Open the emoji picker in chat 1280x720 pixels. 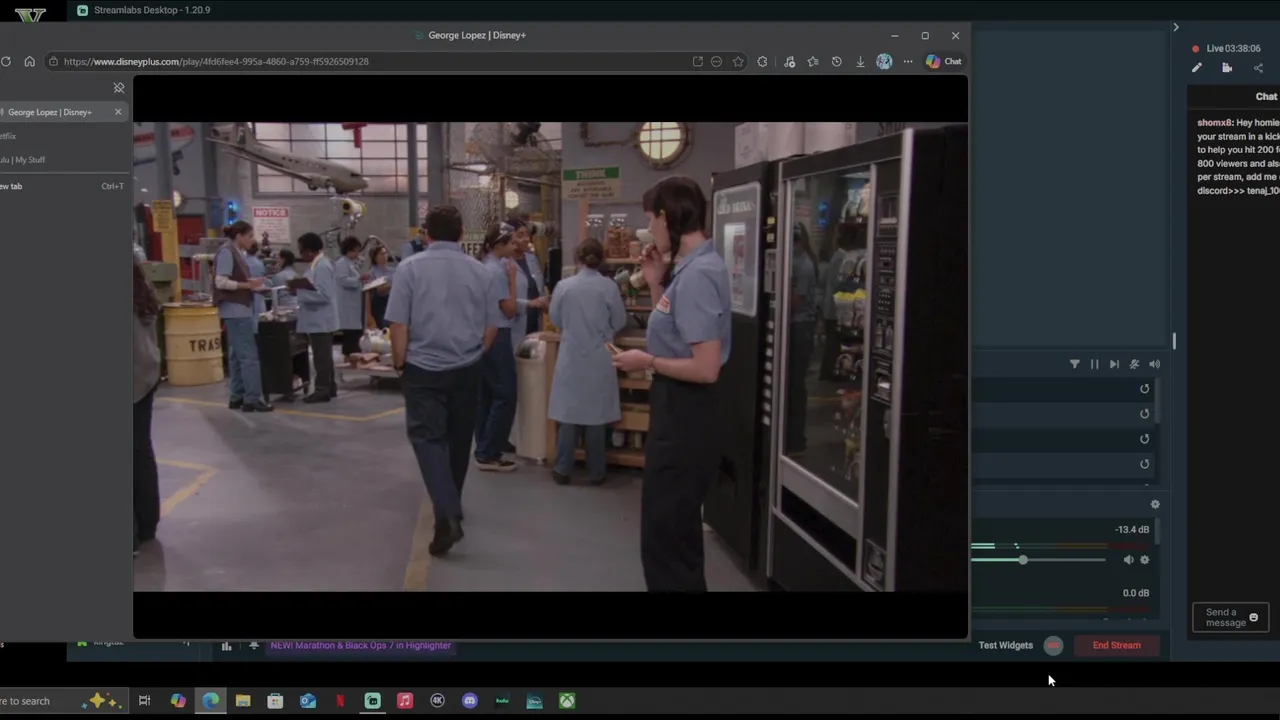(1254, 618)
